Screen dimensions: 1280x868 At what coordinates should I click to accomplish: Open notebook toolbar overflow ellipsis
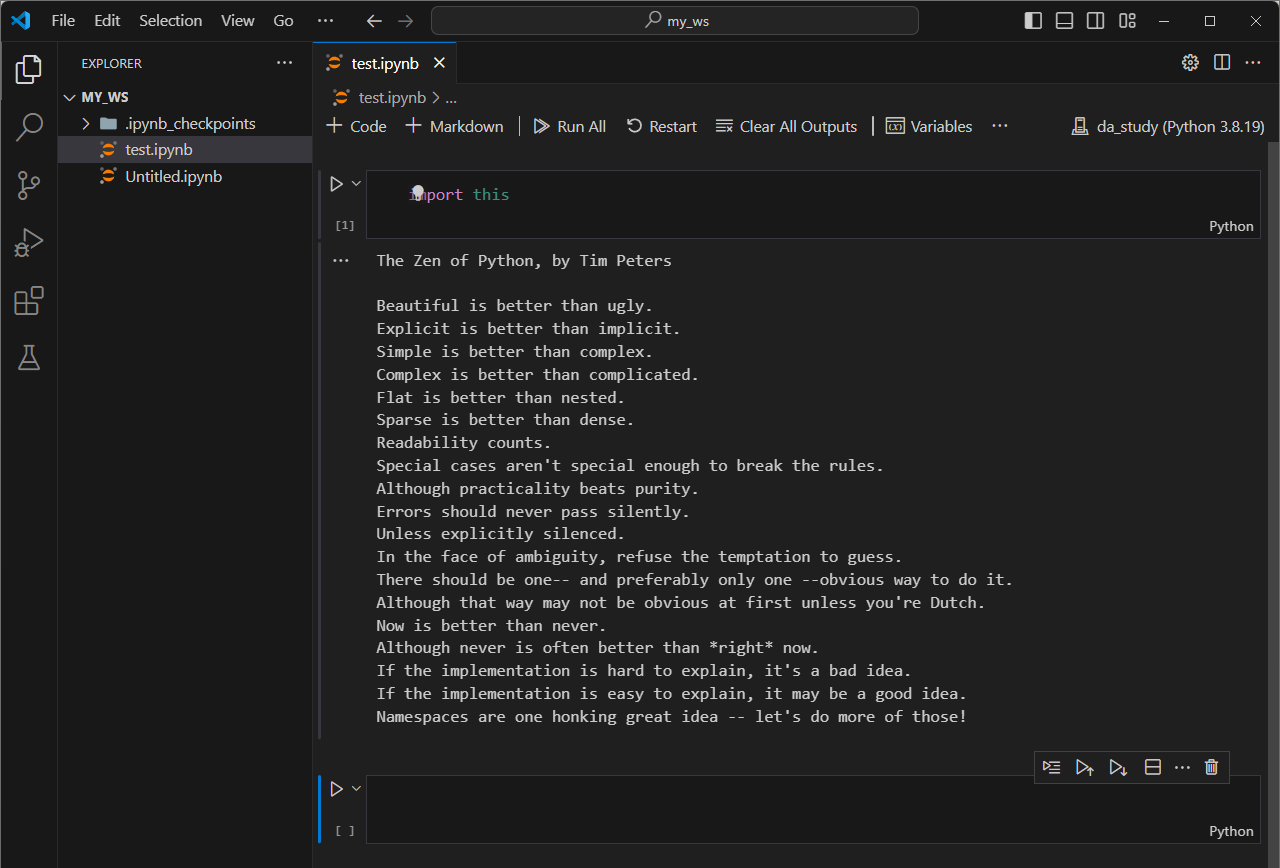1000,126
